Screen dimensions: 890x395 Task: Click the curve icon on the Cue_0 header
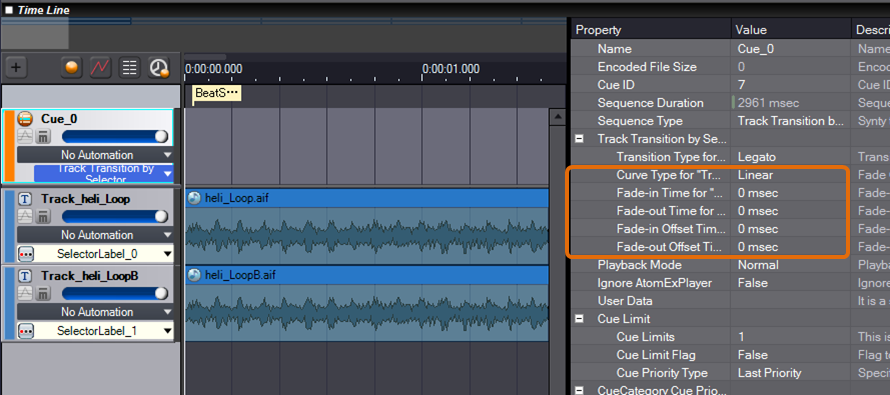25,137
